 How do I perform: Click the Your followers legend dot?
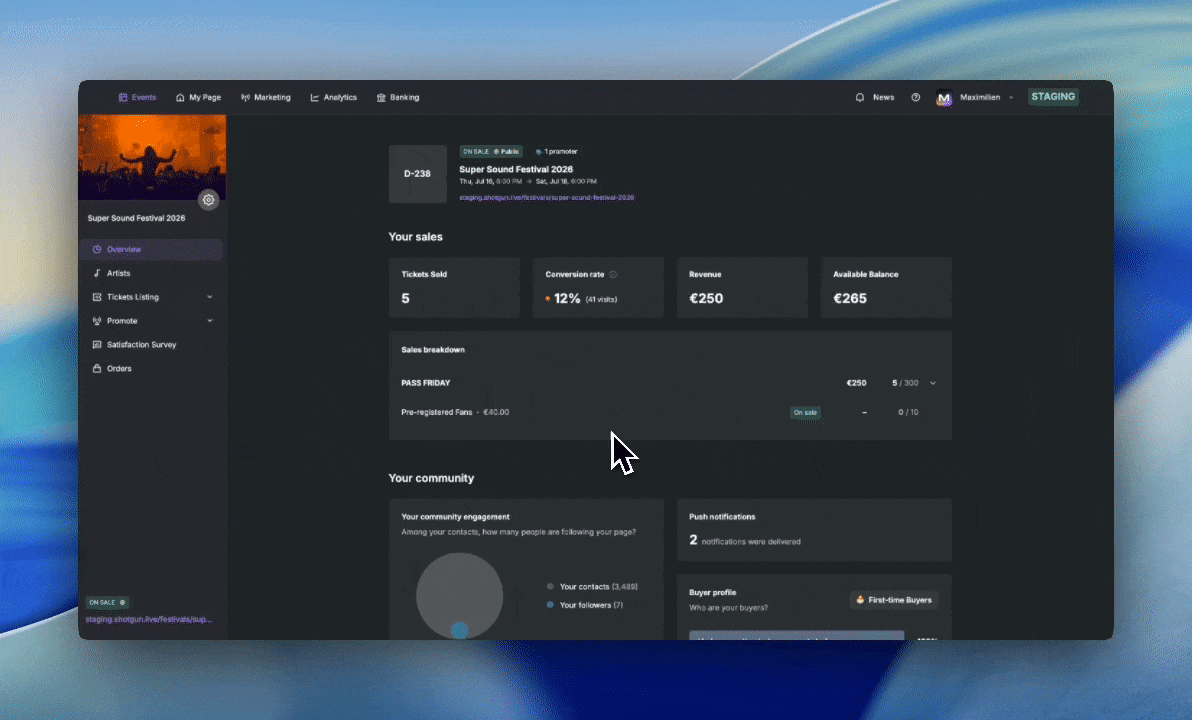click(550, 605)
